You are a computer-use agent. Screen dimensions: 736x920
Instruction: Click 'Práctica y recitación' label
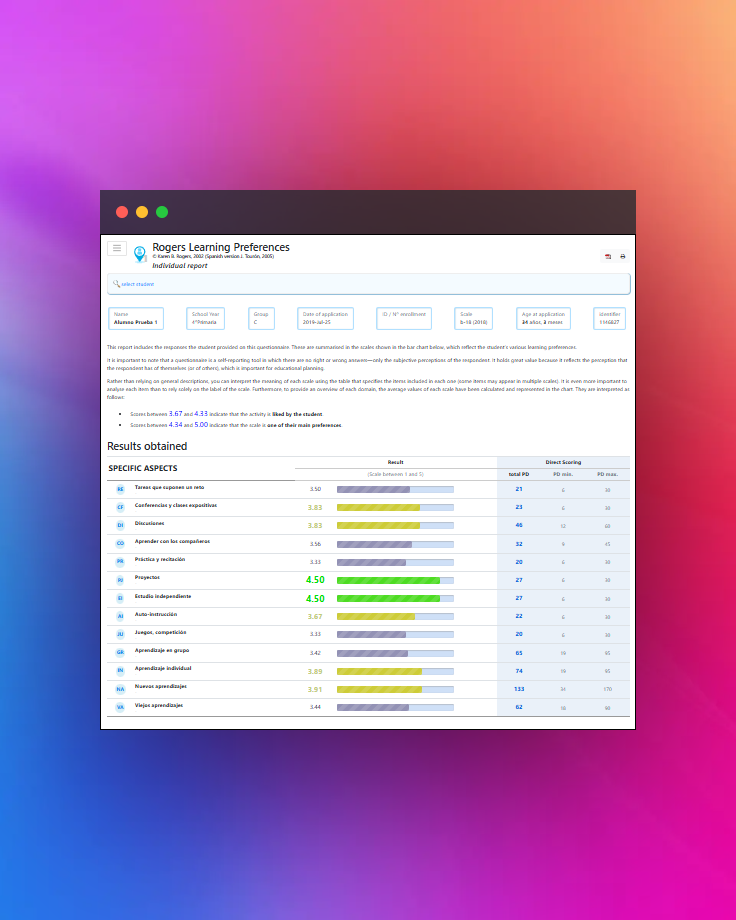click(x=160, y=560)
